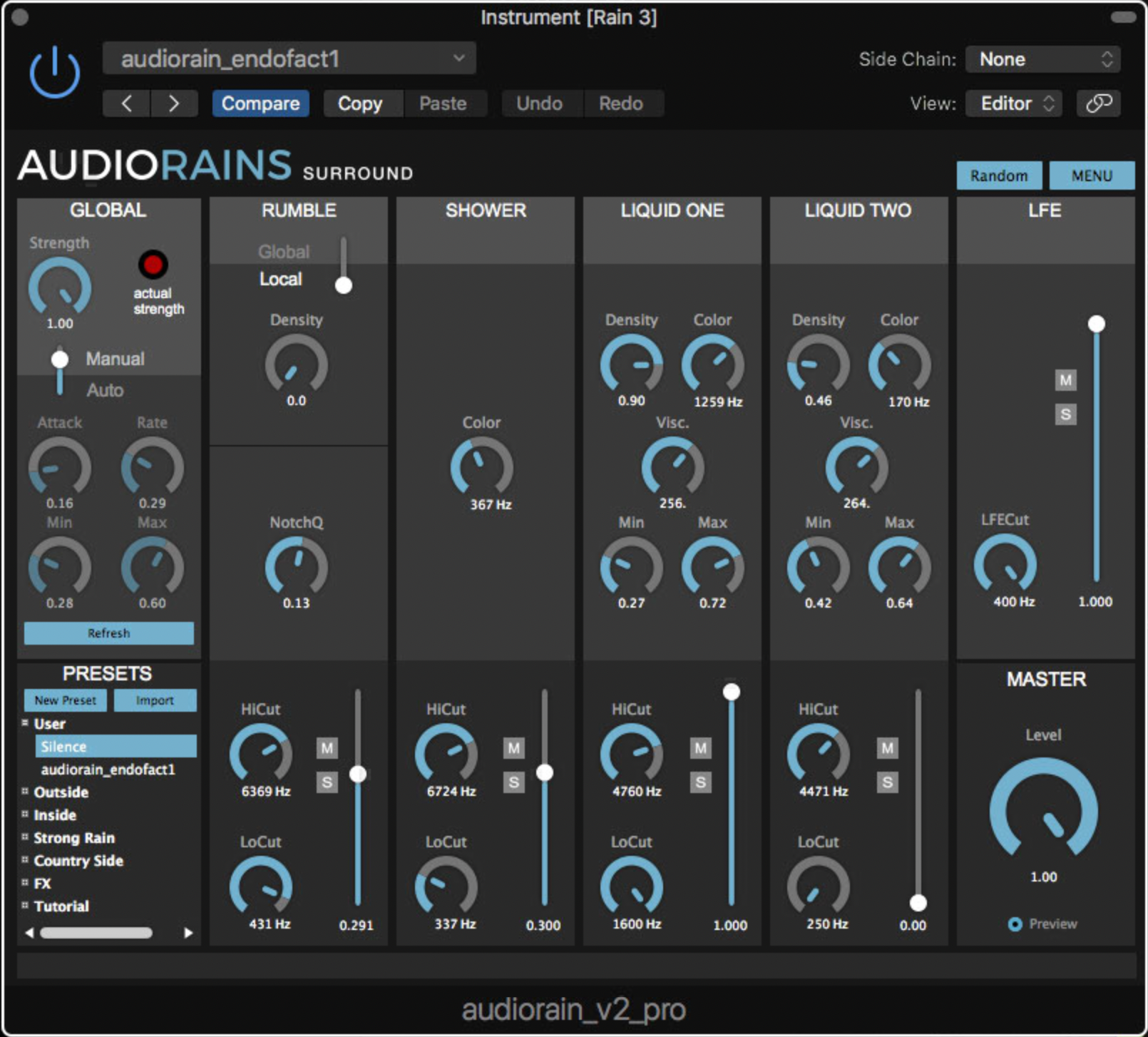Click the presets list horizontal scrollbar
This screenshot has width=1148, height=1037.
[x=96, y=933]
